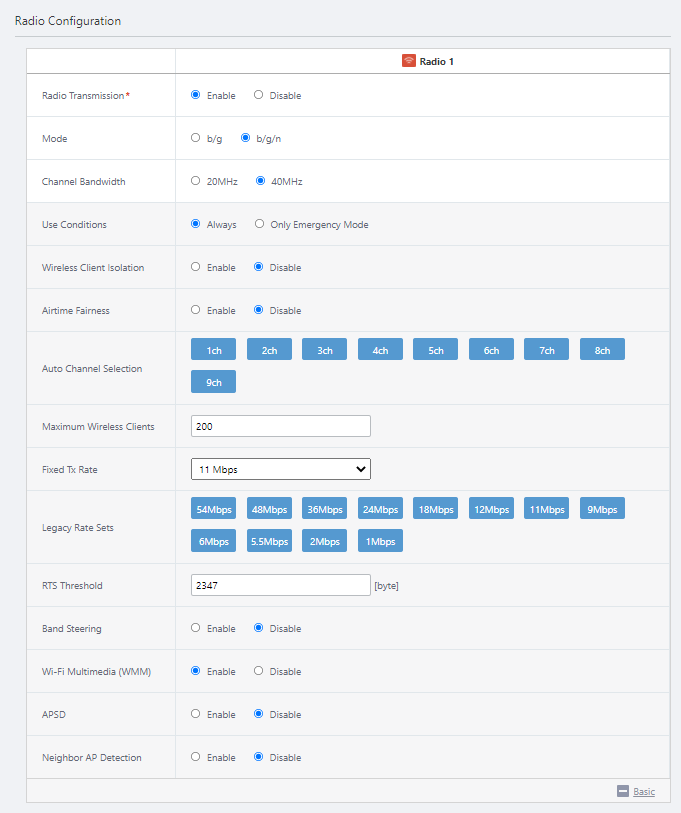This screenshot has width=681, height=813.
Task: Toggle the 6ch auto channel button
Action: pyautogui.click(x=491, y=349)
